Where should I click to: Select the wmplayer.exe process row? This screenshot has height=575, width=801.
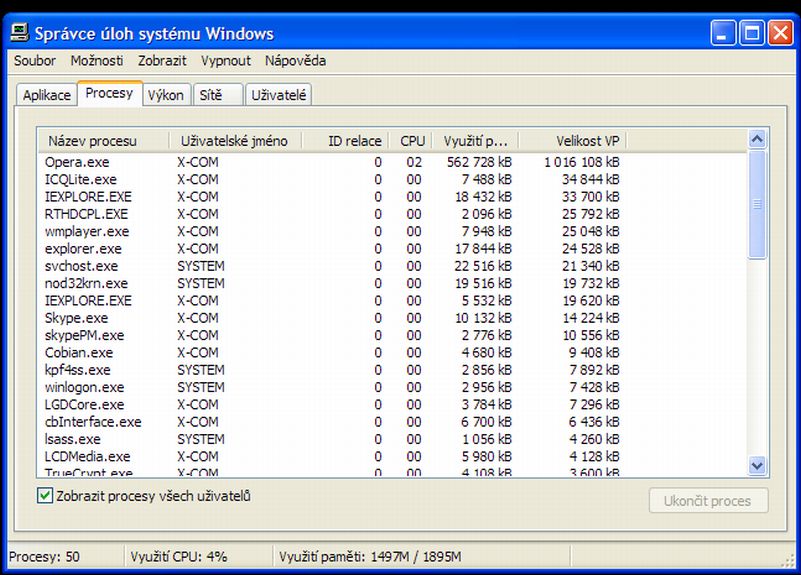tap(82, 231)
